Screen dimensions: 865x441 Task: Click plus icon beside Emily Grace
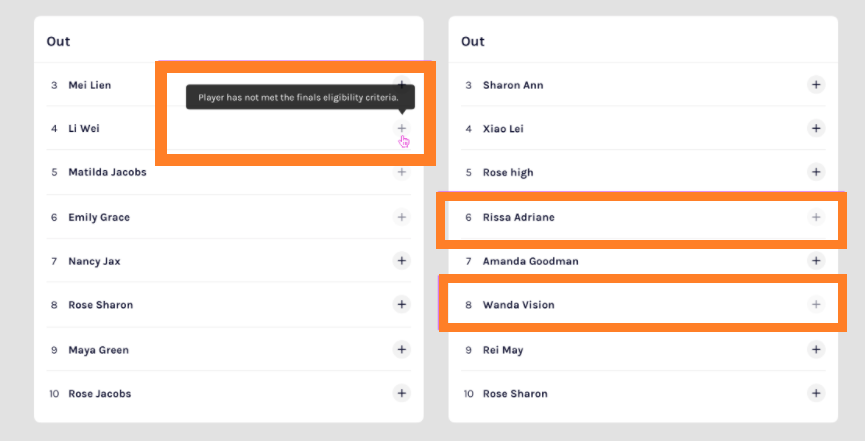coord(402,217)
